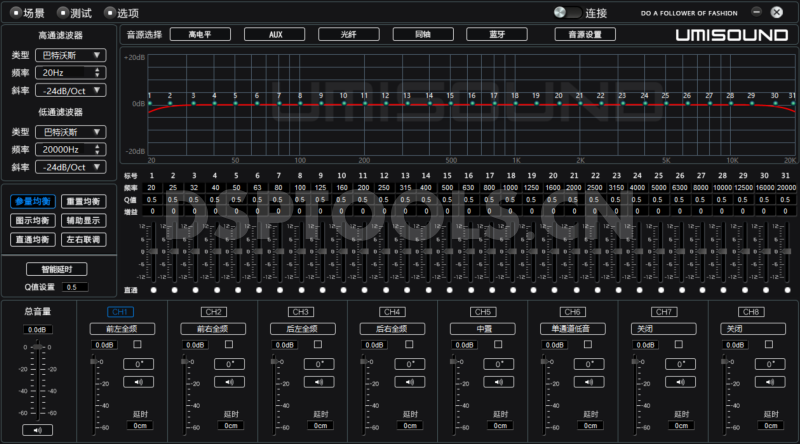The image size is (800, 444).
Task: Open low-pass slope -24dB/Oct dropdown
Action: click(70, 167)
